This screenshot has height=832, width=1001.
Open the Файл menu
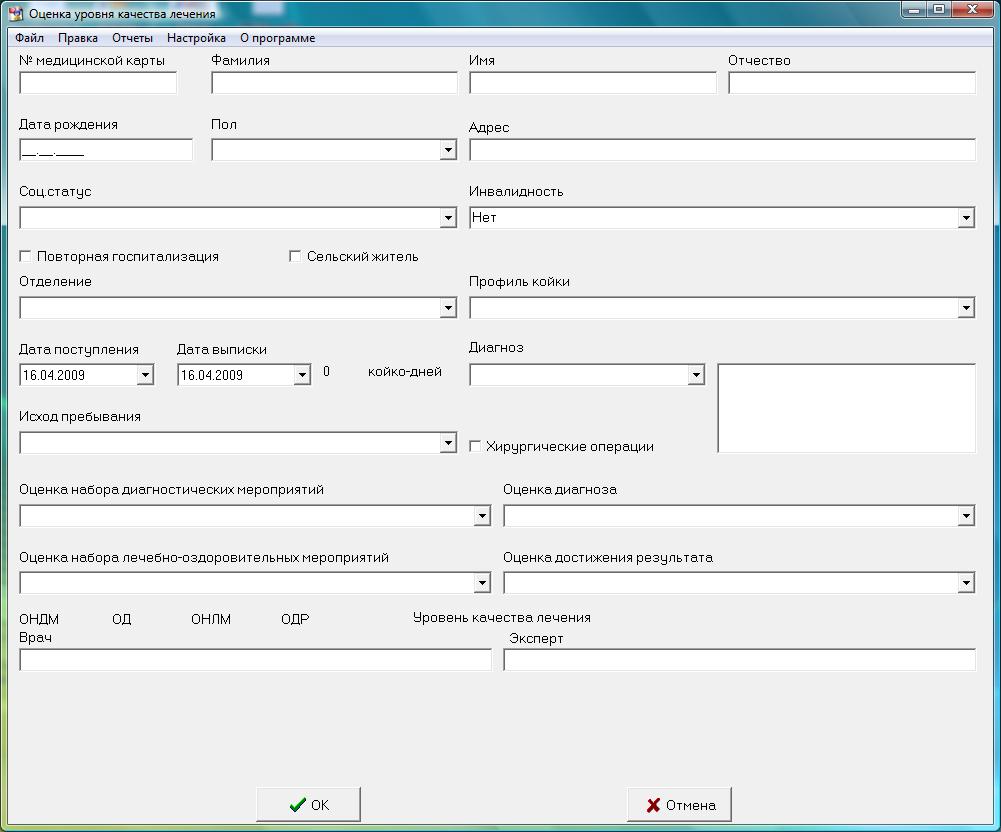click(x=29, y=38)
